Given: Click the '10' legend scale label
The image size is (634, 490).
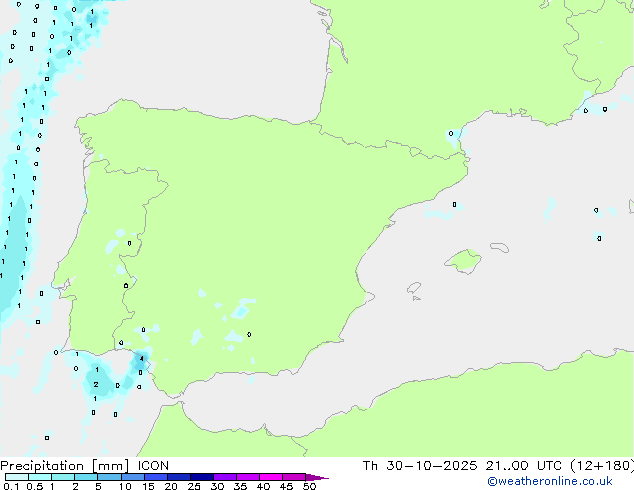Looking at the screenshot, I should tap(125, 486).
